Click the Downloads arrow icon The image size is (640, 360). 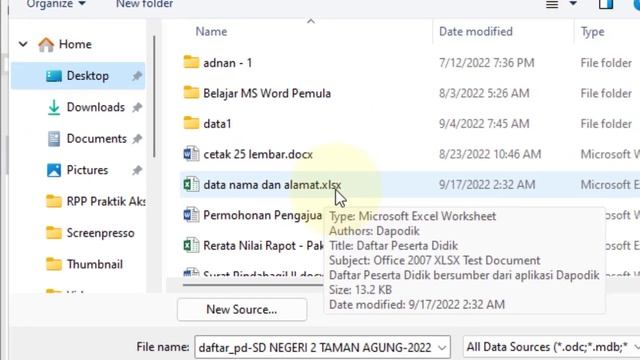(x=54, y=108)
